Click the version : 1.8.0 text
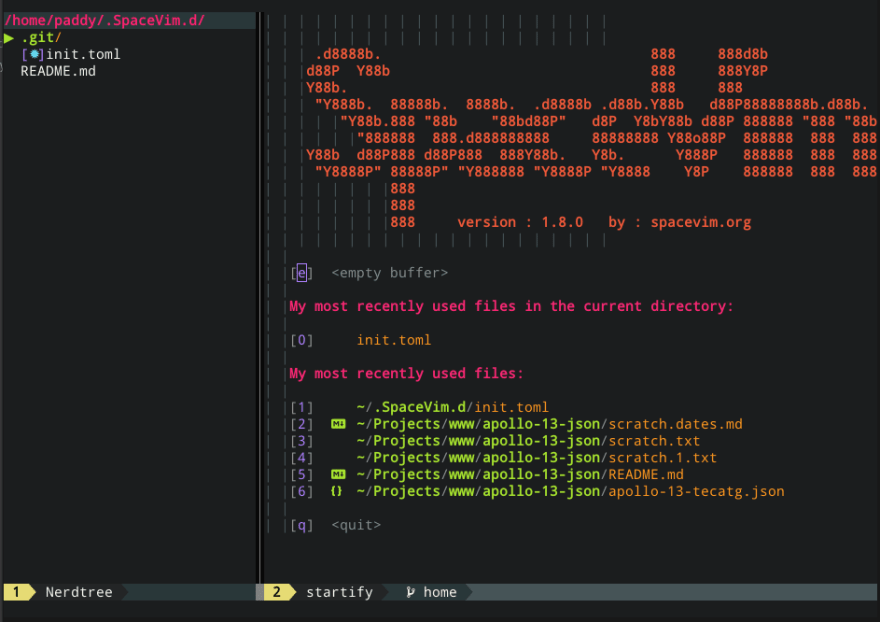This screenshot has height=622, width=880. pos(520,222)
